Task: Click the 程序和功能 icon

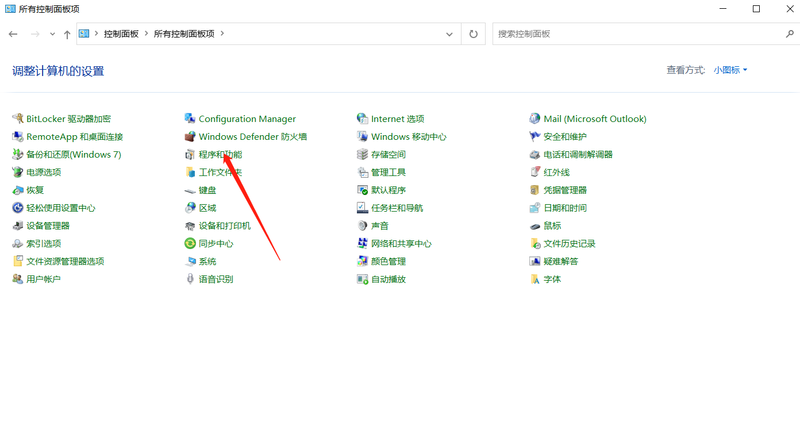Action: pos(190,155)
